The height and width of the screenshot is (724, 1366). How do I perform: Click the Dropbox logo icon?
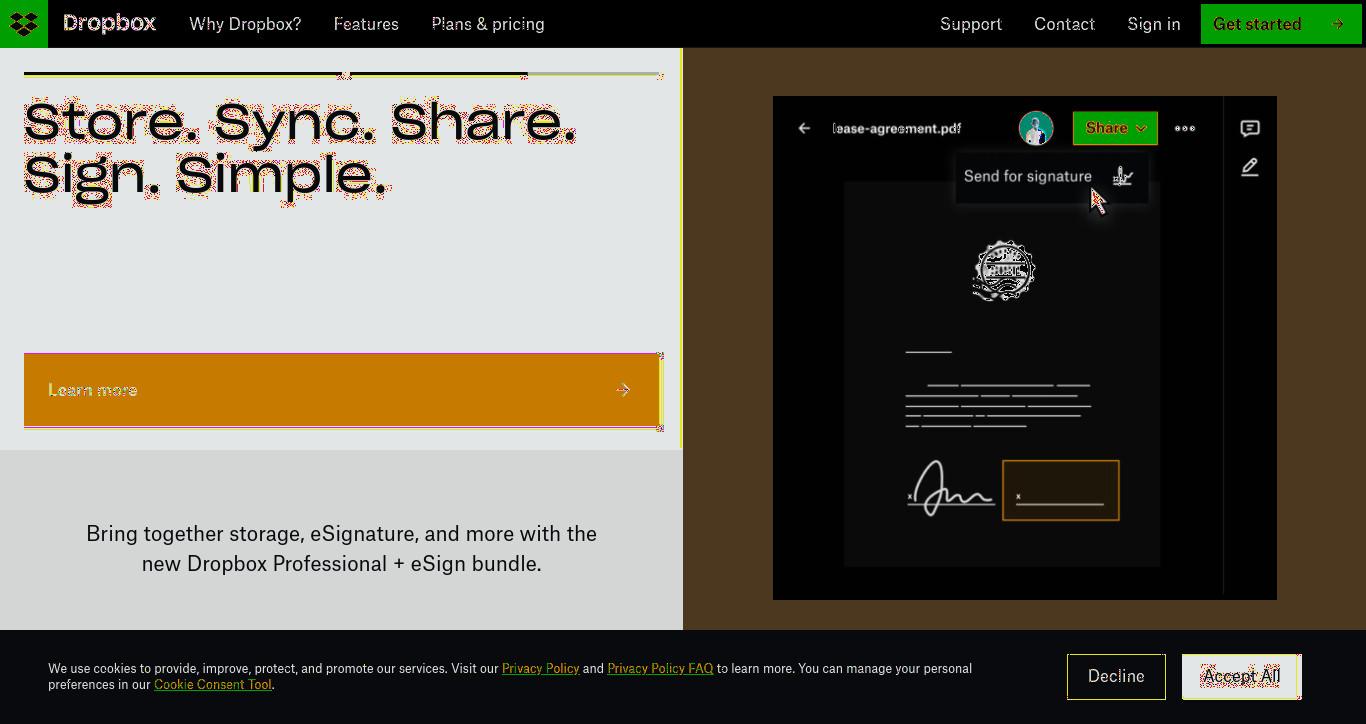pyautogui.click(x=24, y=24)
